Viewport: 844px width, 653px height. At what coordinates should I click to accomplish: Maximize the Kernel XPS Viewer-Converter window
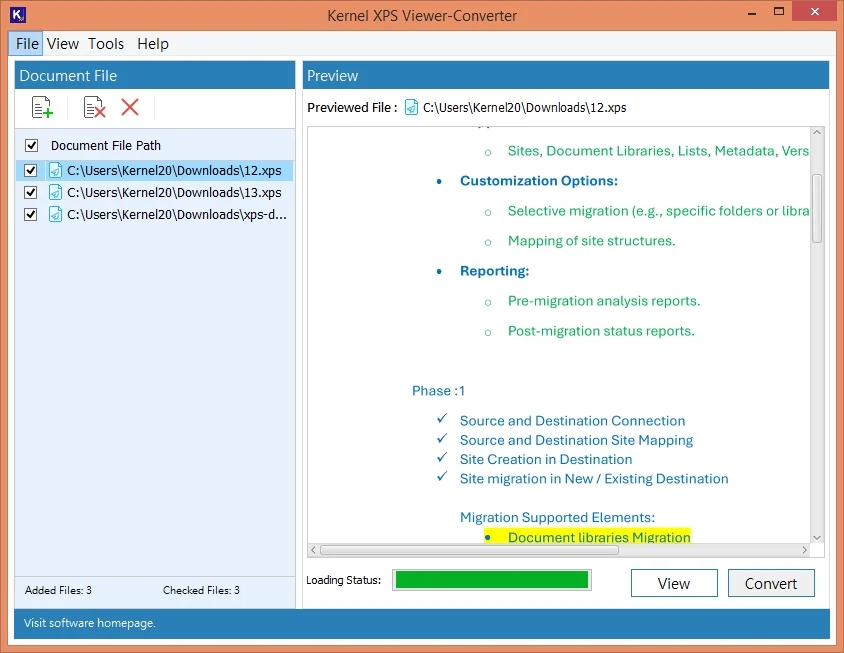click(x=778, y=12)
